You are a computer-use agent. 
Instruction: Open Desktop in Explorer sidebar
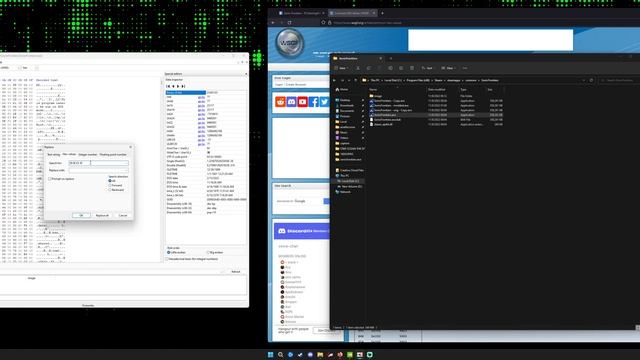(x=343, y=100)
